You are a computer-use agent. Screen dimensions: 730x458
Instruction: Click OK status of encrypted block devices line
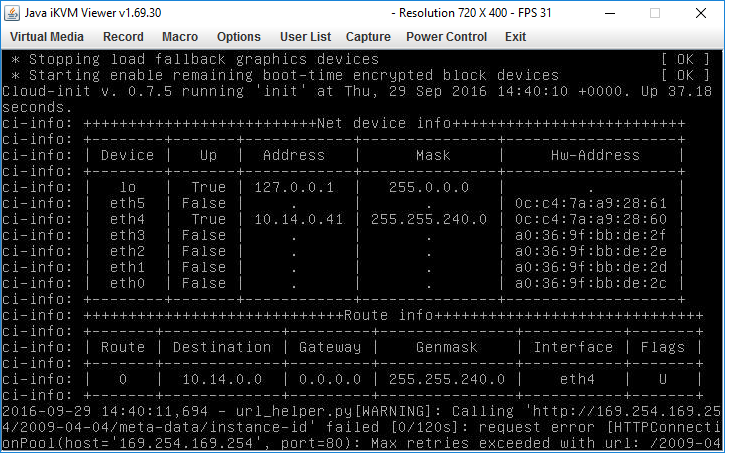(685, 75)
